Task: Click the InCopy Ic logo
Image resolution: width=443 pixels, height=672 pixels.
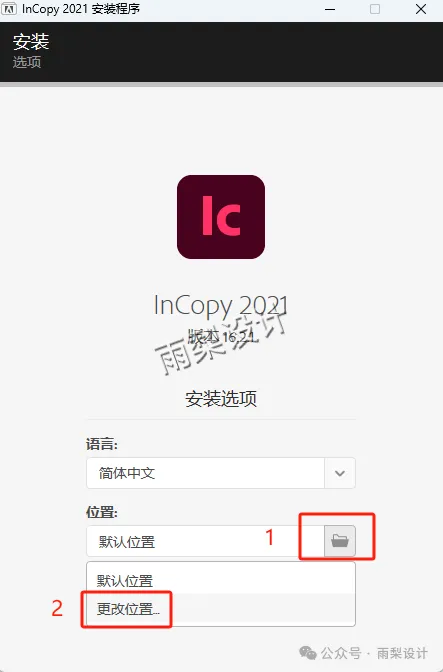Action: pyautogui.click(x=221, y=217)
